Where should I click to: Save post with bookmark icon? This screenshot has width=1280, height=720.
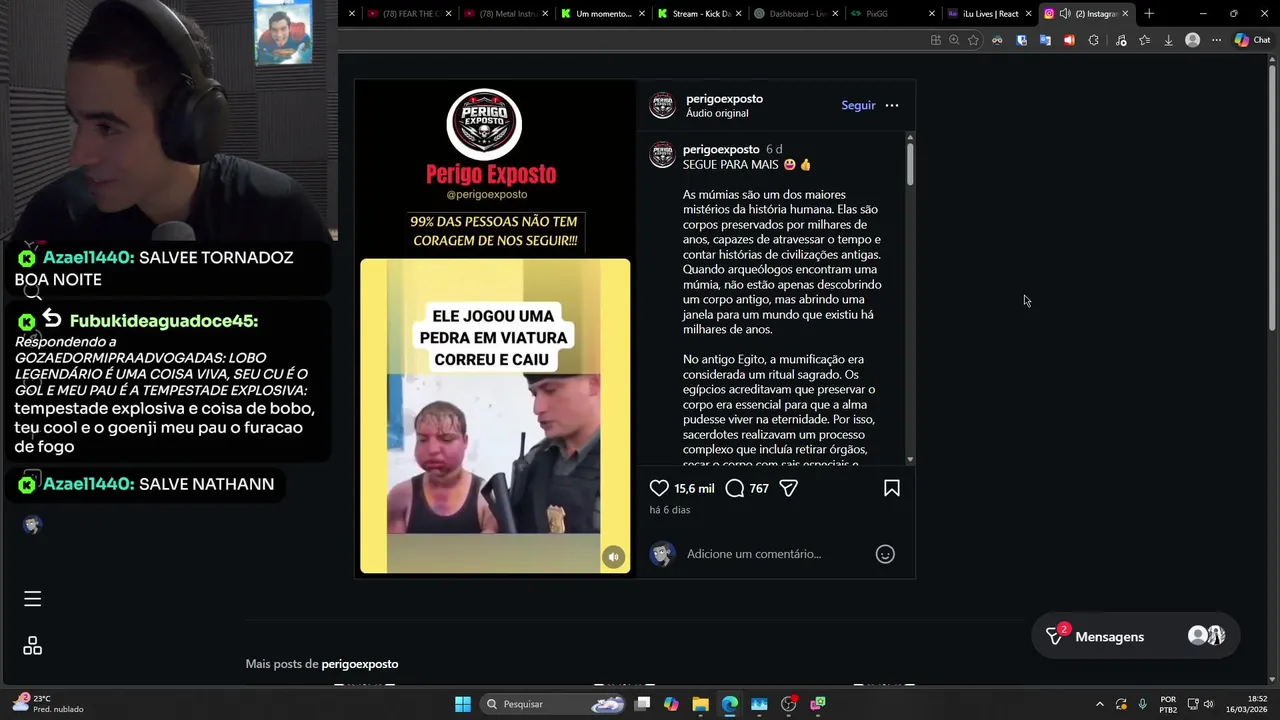pos(892,488)
